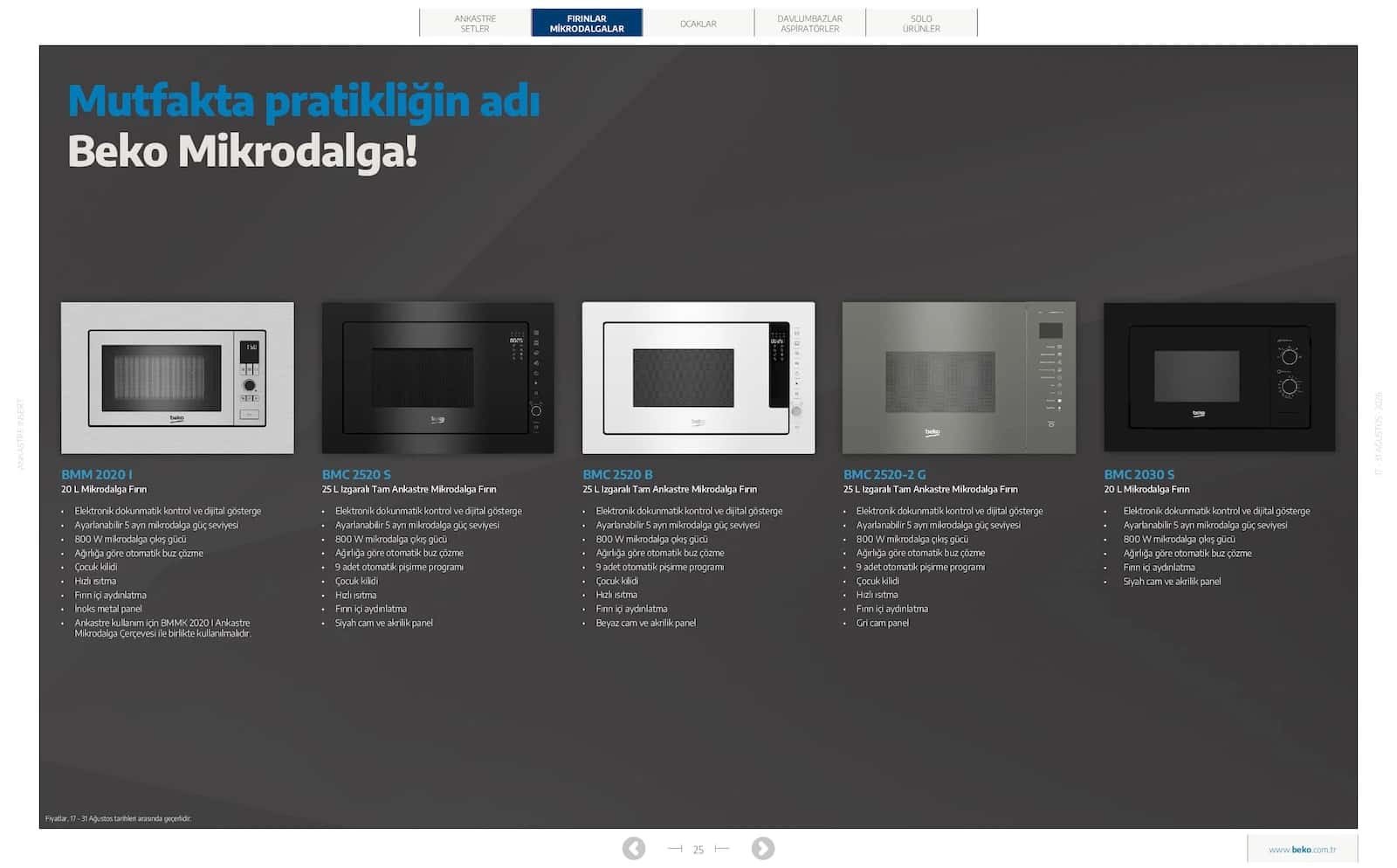This screenshot has height=868, width=1397.
Task: Click the 'Mutfakta pratikliğin adı' headline
Action: tap(304, 101)
